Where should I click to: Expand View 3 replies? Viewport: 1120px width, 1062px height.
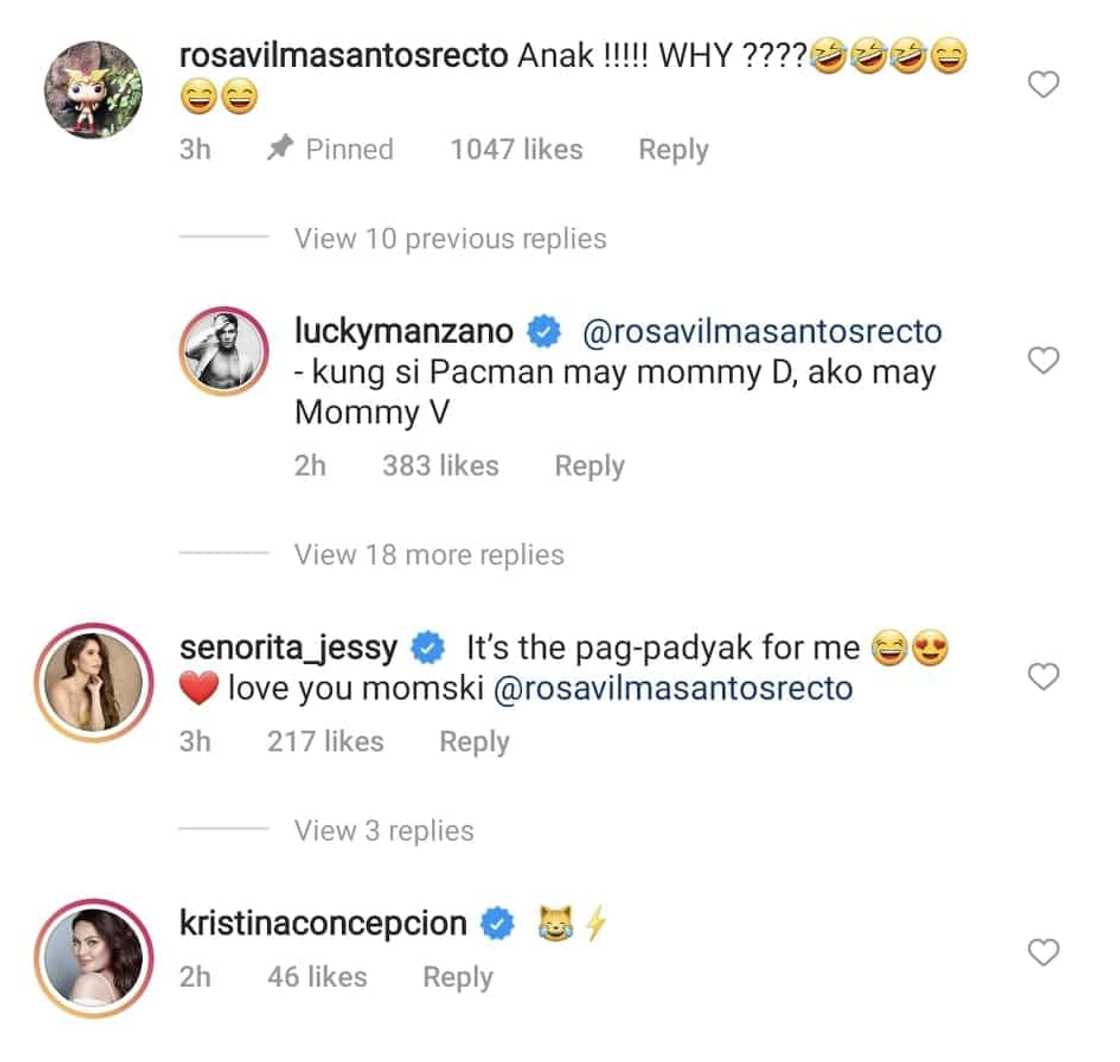(x=383, y=831)
